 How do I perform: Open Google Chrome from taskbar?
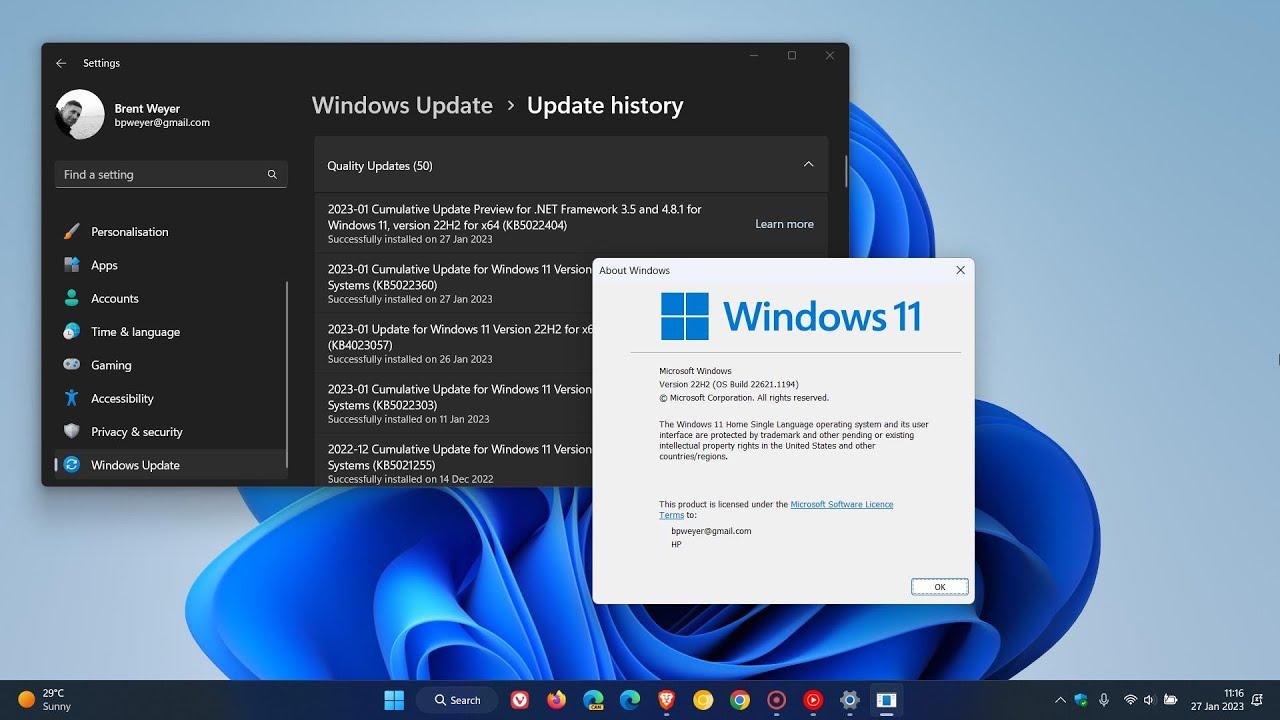coord(740,700)
